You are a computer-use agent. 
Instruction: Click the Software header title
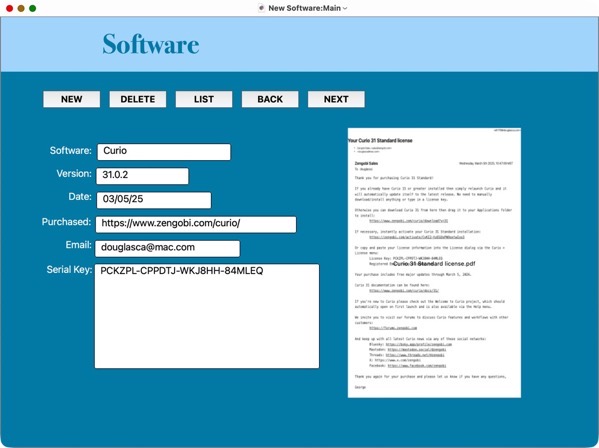point(151,44)
